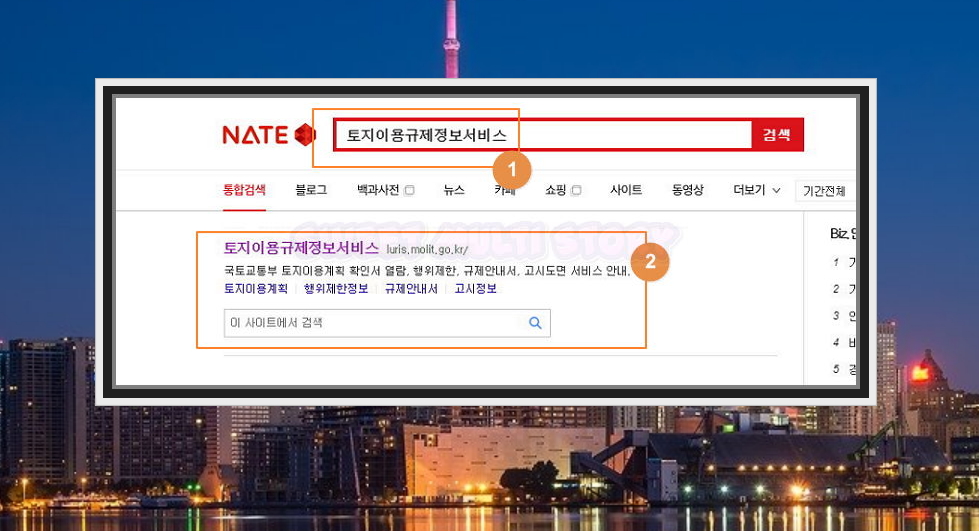The image size is (979, 531).
Task: Open the 고시정보 sub-link
Action: pyautogui.click(x=475, y=289)
